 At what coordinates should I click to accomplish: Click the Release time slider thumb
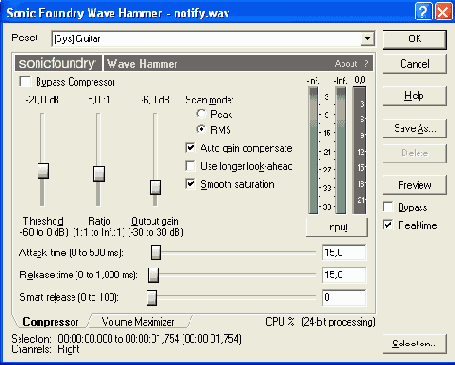point(153,275)
